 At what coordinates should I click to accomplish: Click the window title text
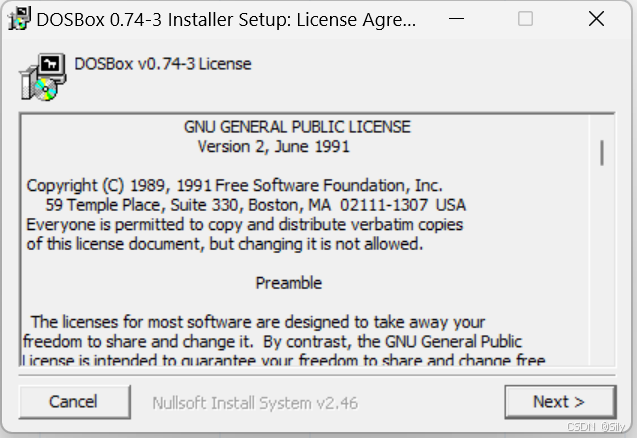[x=226, y=20]
